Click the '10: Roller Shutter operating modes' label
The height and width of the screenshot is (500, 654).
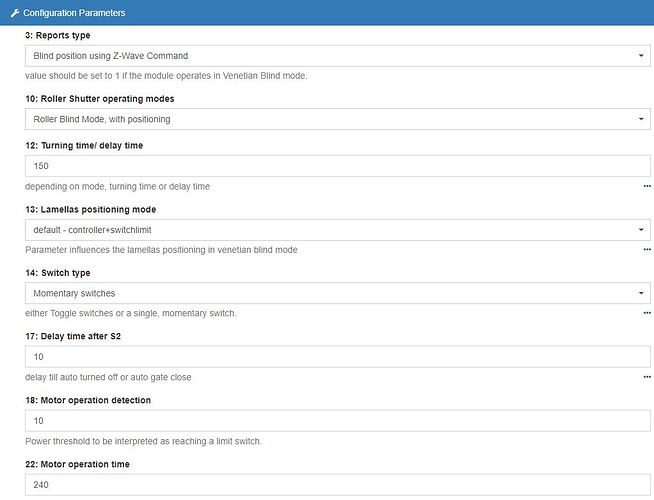100,99
